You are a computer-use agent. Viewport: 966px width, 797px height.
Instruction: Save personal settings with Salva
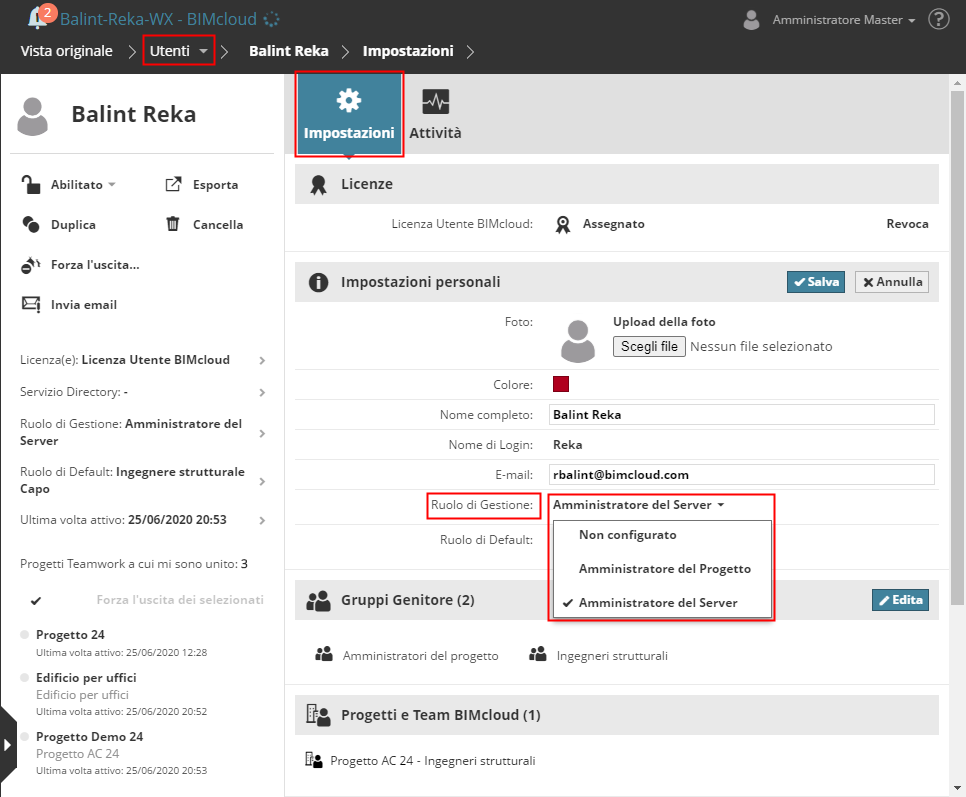816,281
